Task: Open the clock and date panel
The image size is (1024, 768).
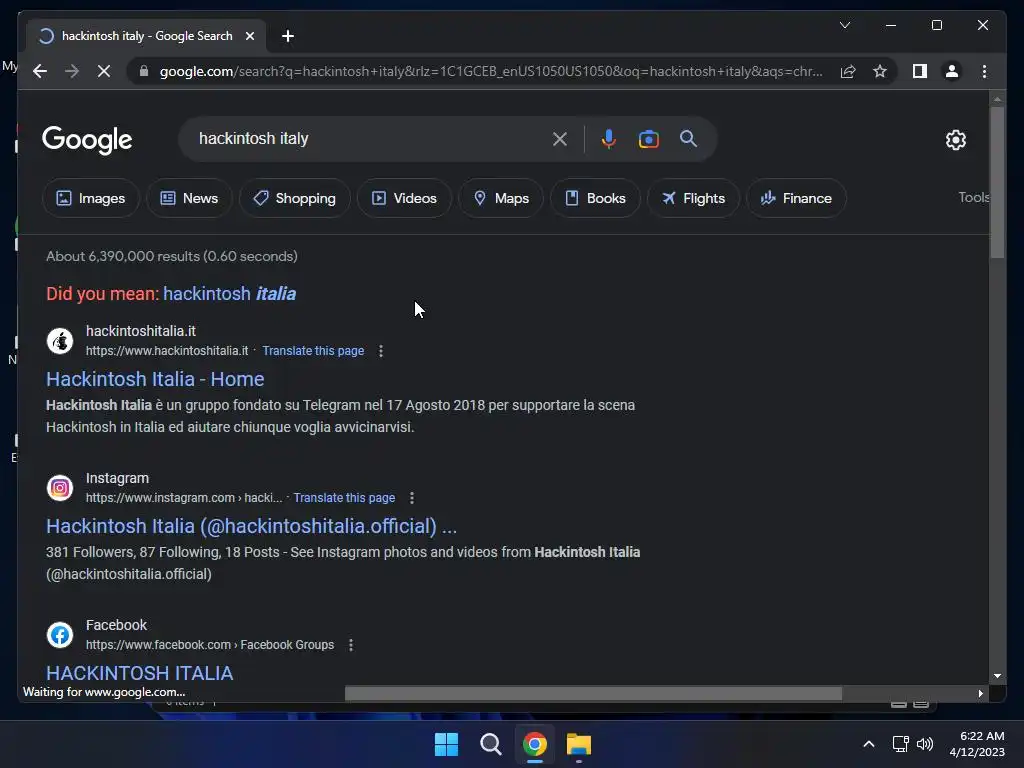Action: 976,744
